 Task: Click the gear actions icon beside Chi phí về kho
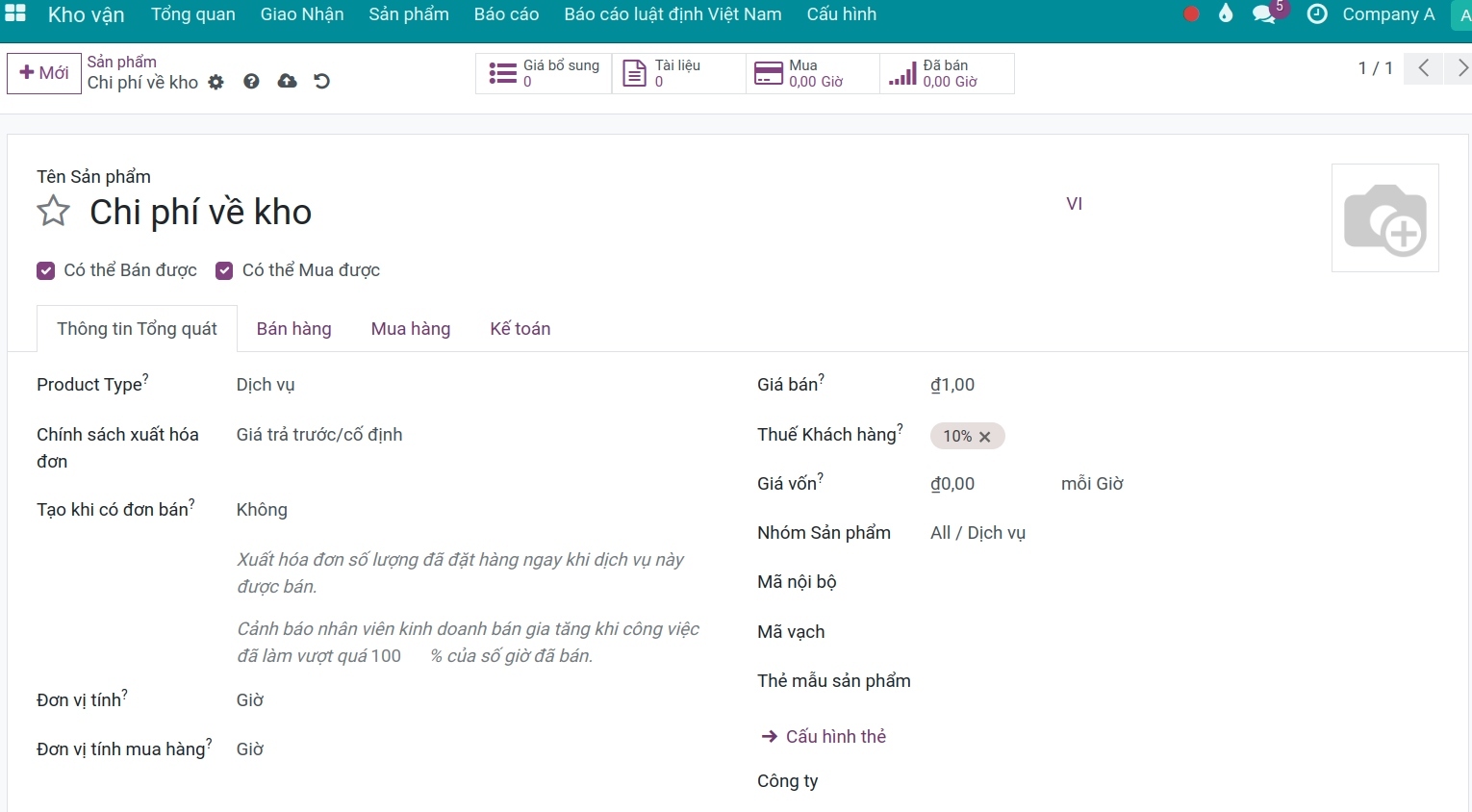[x=216, y=83]
